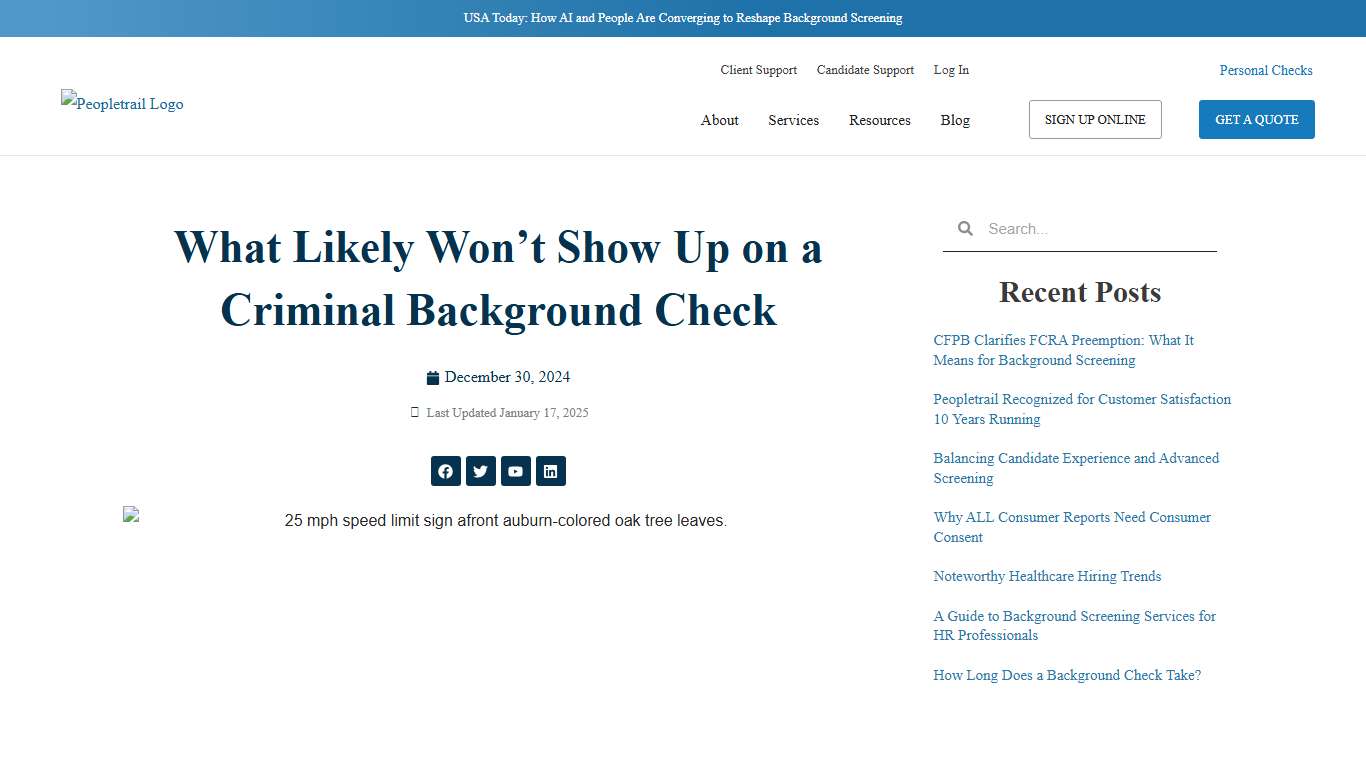1366x768 pixels.
Task: Open the About dropdown
Action: point(719,120)
